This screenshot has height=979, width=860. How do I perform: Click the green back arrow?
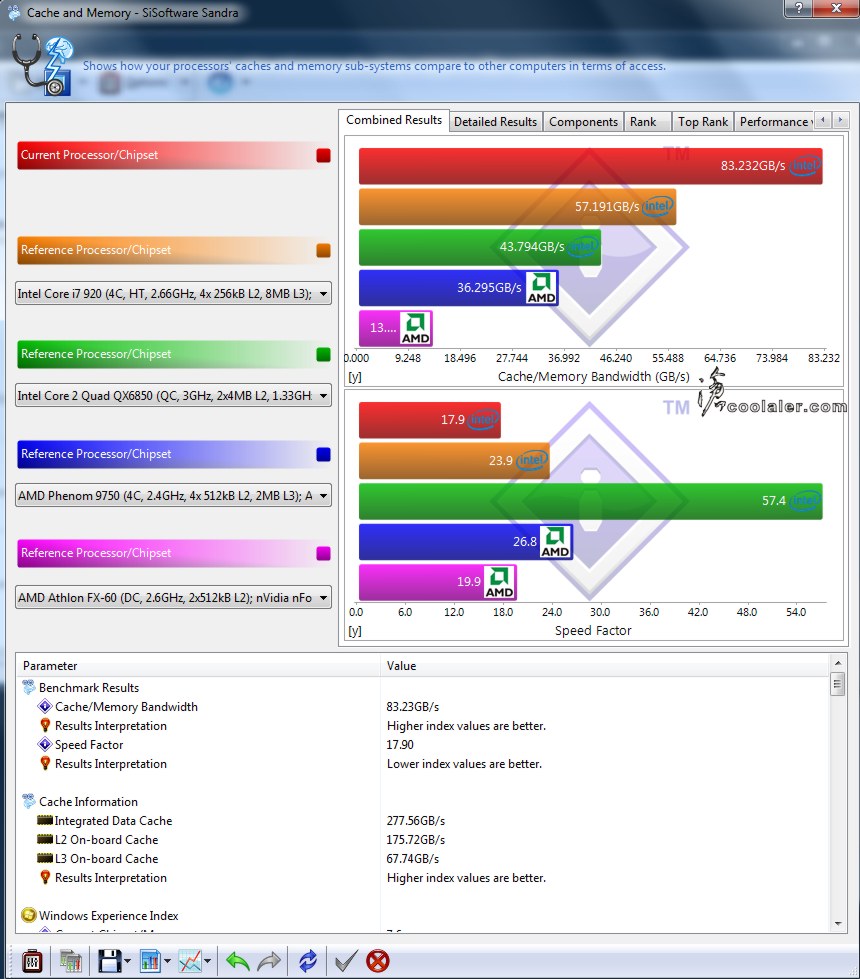(x=237, y=961)
